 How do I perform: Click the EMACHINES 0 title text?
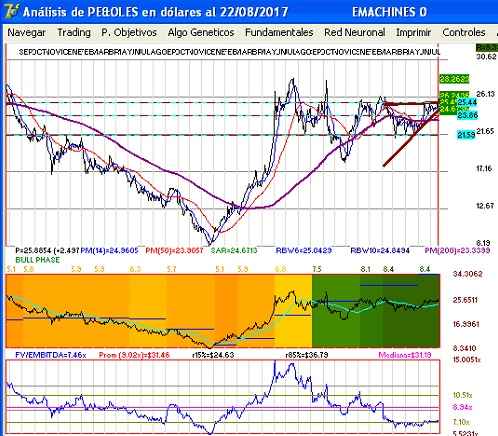pyautogui.click(x=389, y=12)
